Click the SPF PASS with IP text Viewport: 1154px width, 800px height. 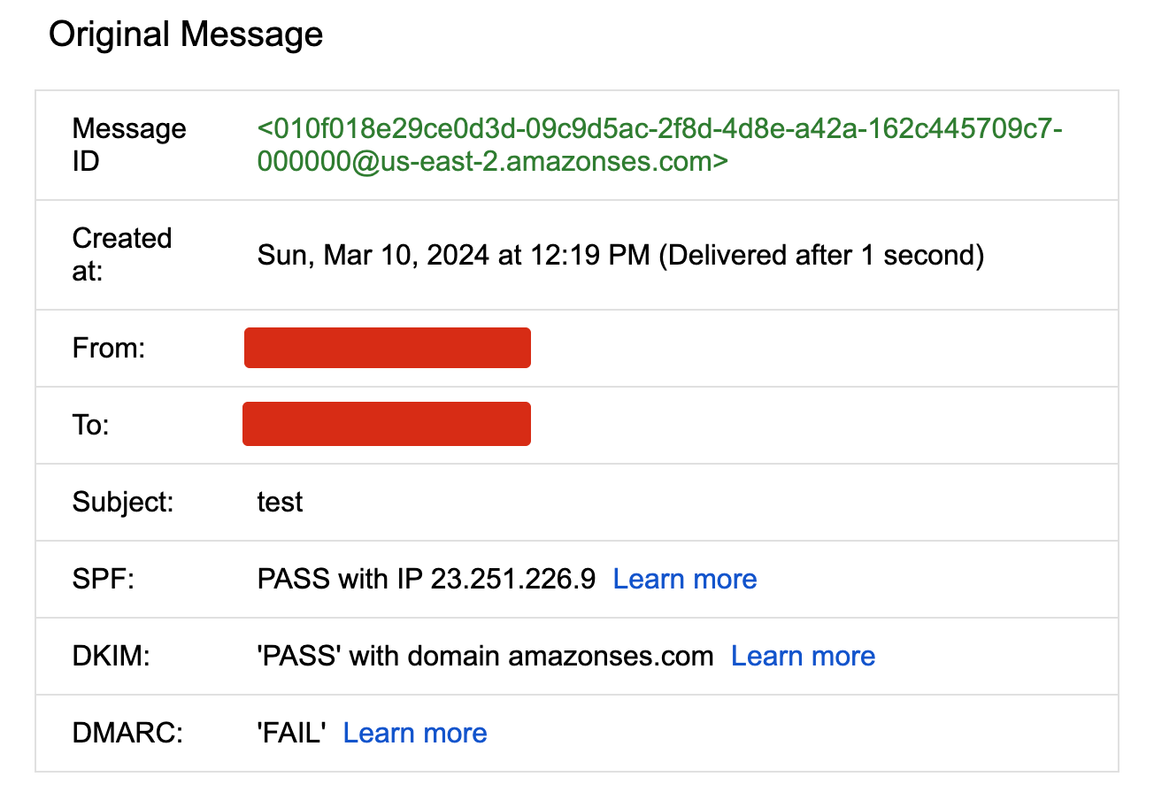point(426,579)
